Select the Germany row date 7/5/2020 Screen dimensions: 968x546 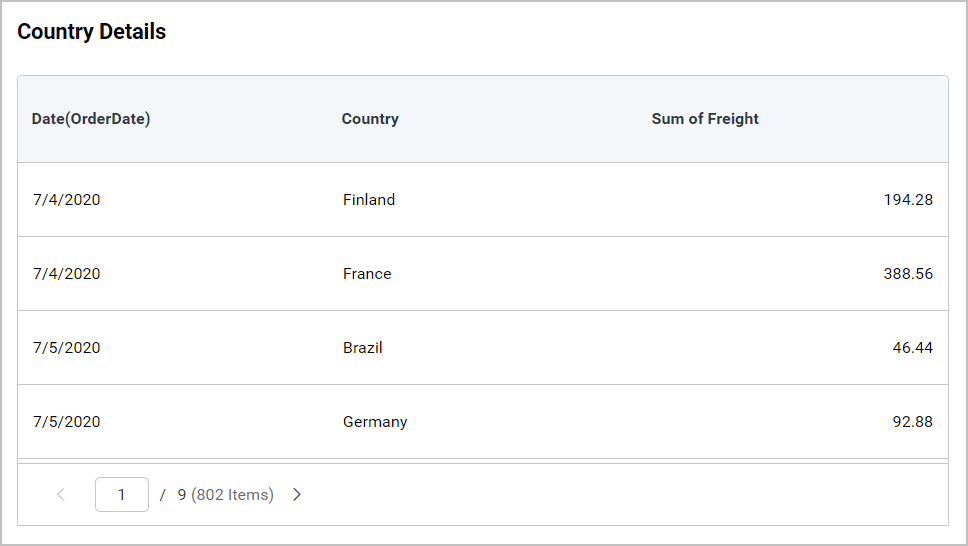click(66, 422)
